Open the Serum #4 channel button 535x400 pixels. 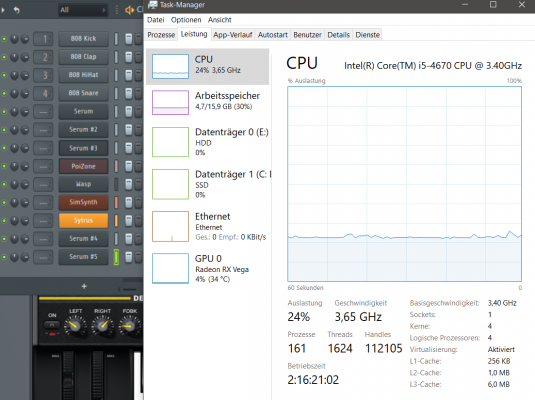[x=83, y=239]
